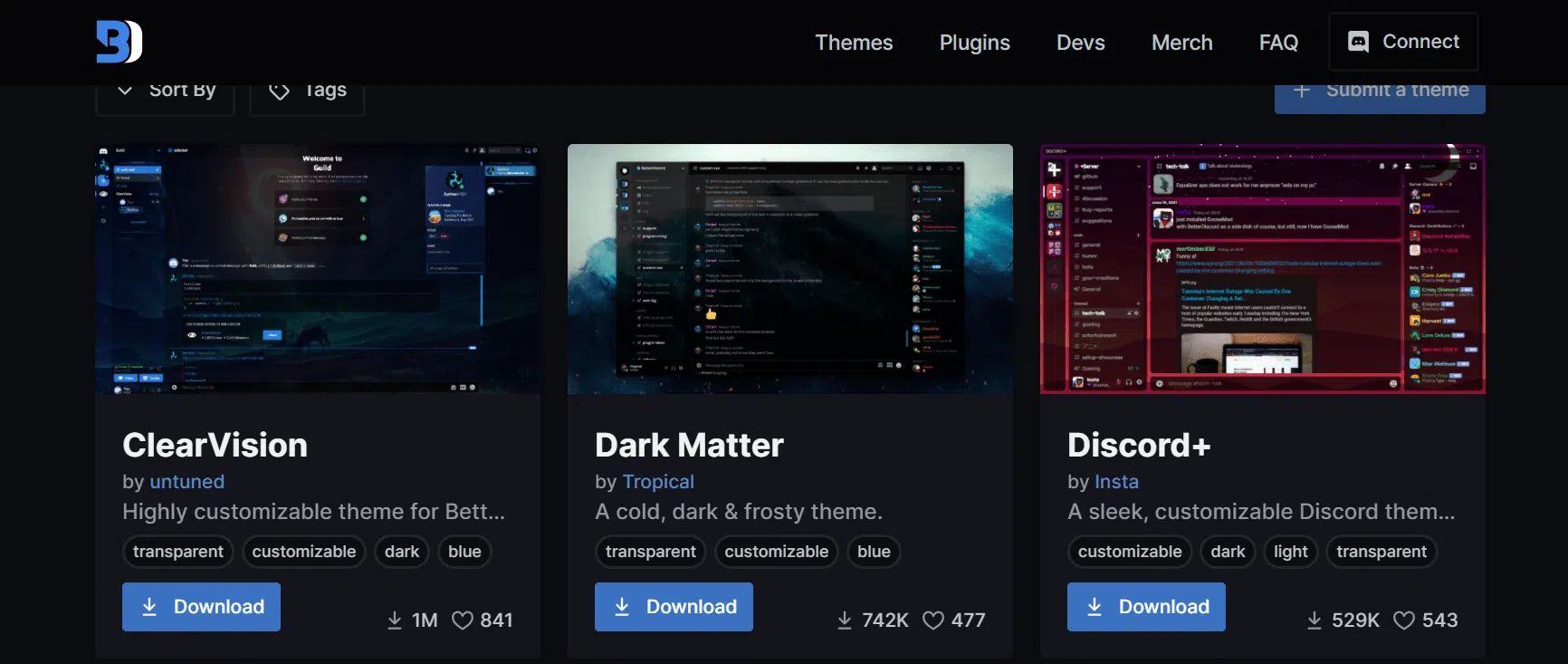Go to the Plugins menu item
This screenshot has width=1568, height=664.
(974, 43)
